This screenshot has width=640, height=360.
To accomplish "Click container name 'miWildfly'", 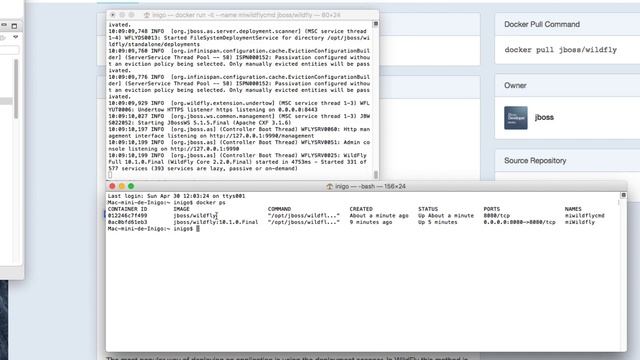I will (x=580, y=222).
